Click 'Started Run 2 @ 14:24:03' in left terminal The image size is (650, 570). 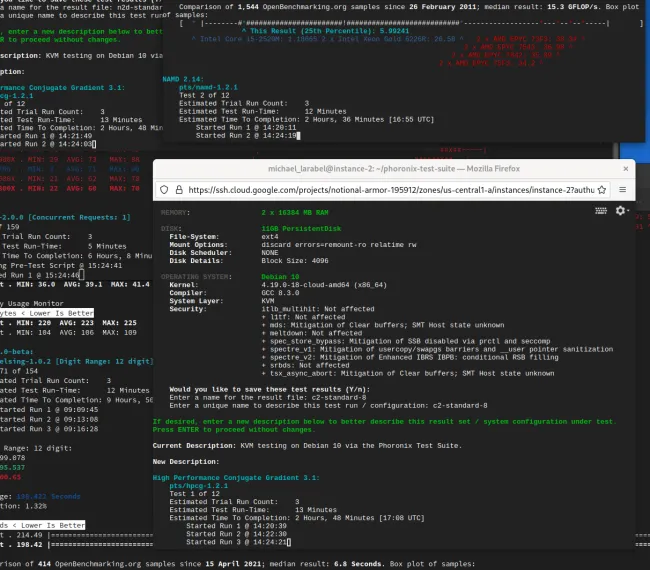click(x=46, y=144)
